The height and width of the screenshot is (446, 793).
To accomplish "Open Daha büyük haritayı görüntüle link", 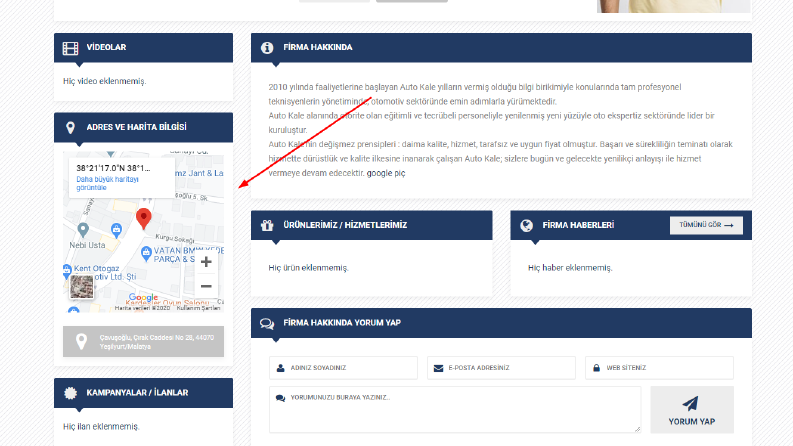I will tap(107, 183).
